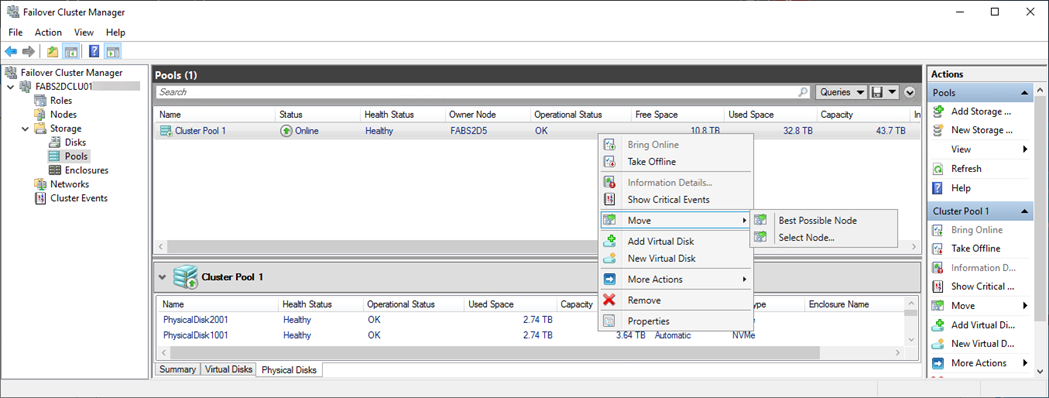Click Select Node... submenu option

(806, 237)
